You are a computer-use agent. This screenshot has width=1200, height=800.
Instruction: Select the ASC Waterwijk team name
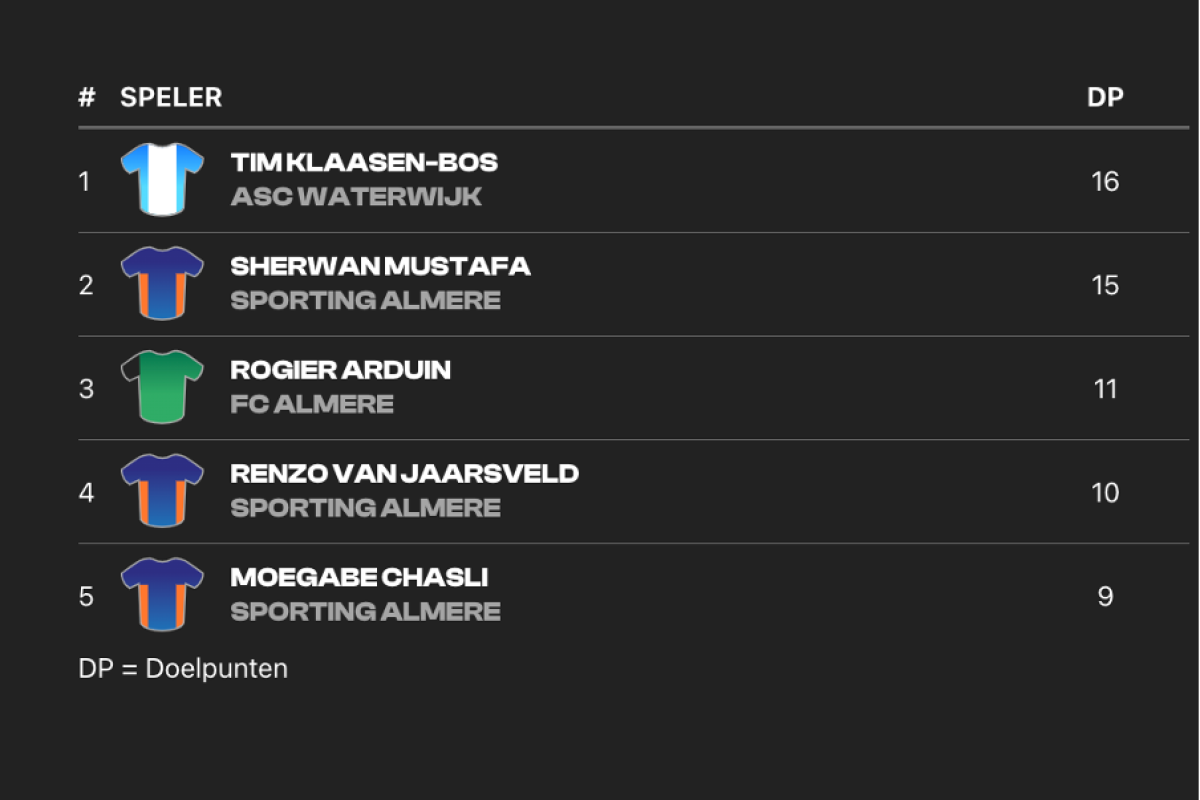(356, 197)
